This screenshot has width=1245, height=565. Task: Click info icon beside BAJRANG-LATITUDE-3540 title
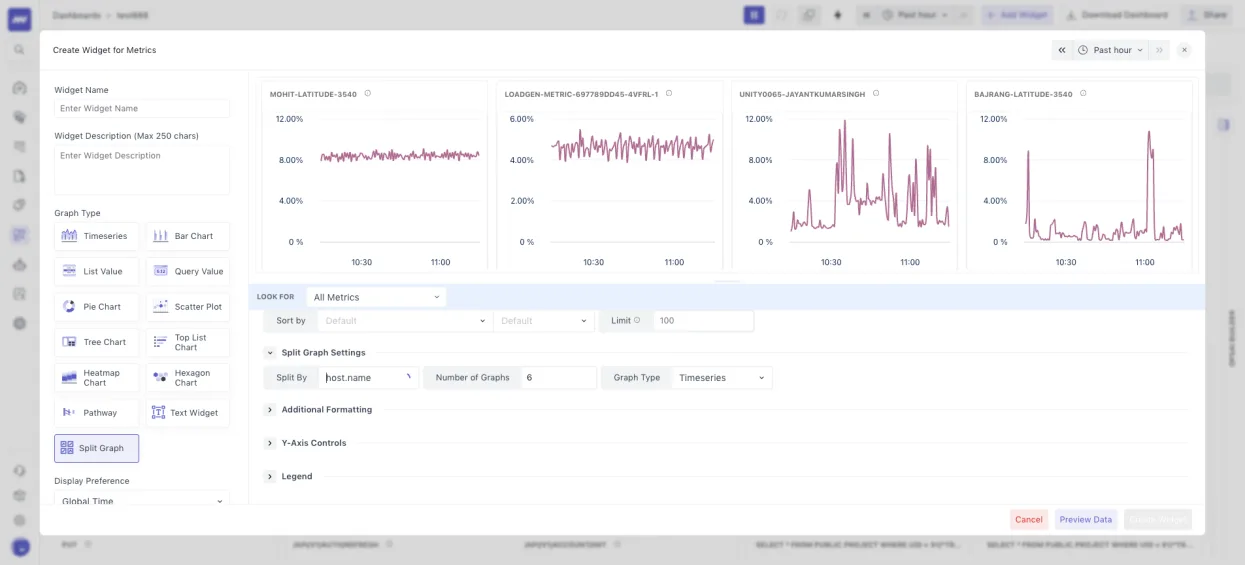tap(1083, 94)
